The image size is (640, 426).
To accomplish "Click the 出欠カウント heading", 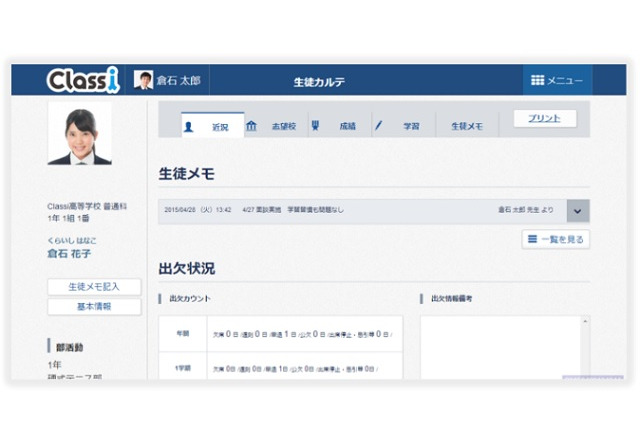I will [190, 298].
